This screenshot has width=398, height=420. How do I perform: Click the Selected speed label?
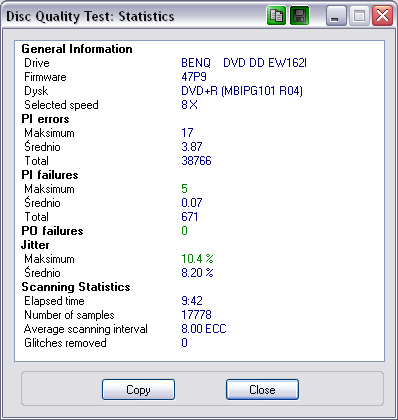[x=61, y=105]
